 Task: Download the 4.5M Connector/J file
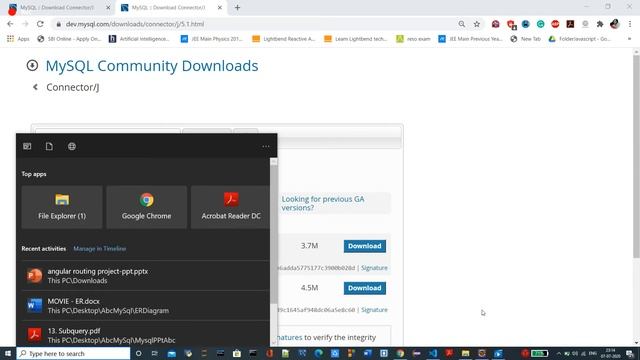pyautogui.click(x=364, y=288)
